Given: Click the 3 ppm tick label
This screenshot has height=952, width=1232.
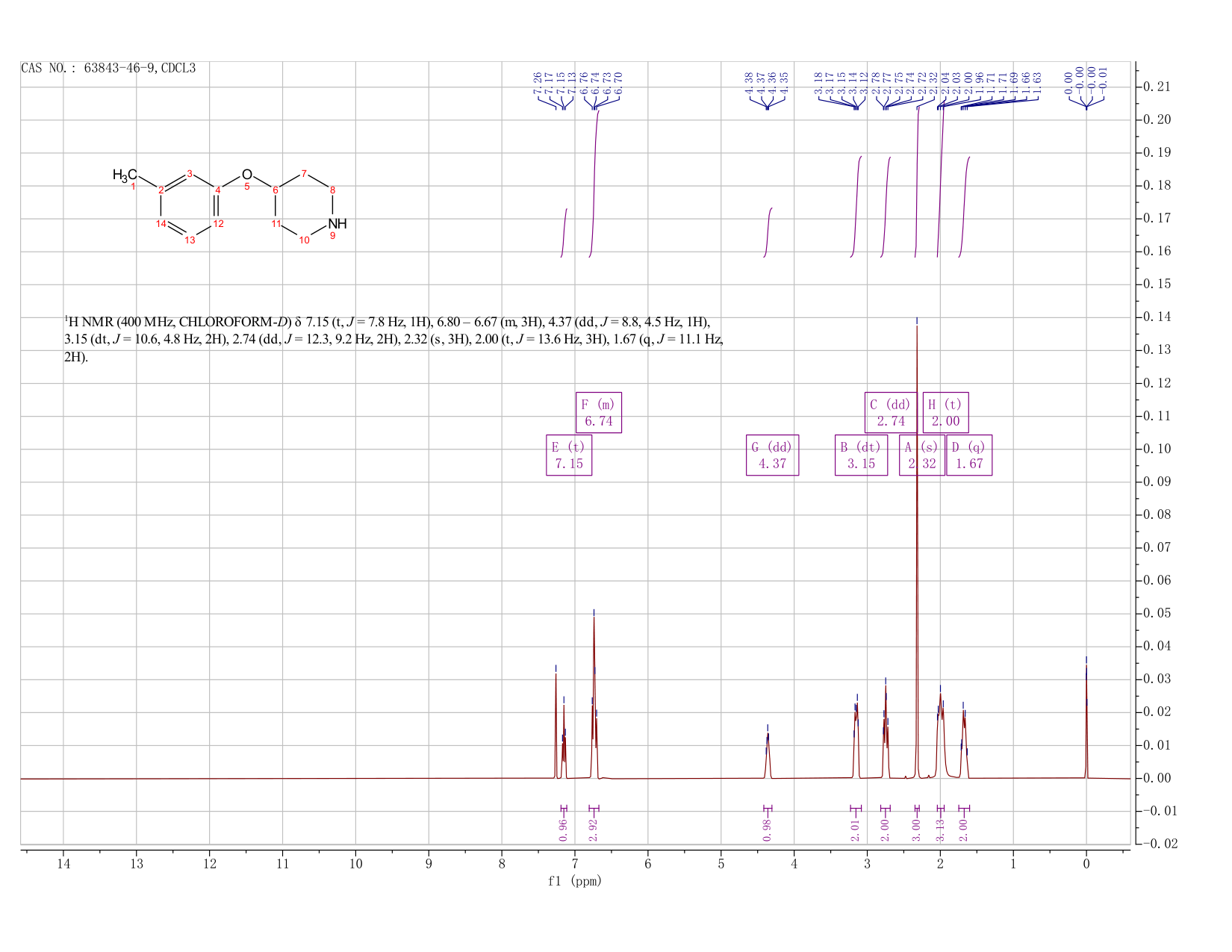Looking at the screenshot, I should click(x=867, y=864).
